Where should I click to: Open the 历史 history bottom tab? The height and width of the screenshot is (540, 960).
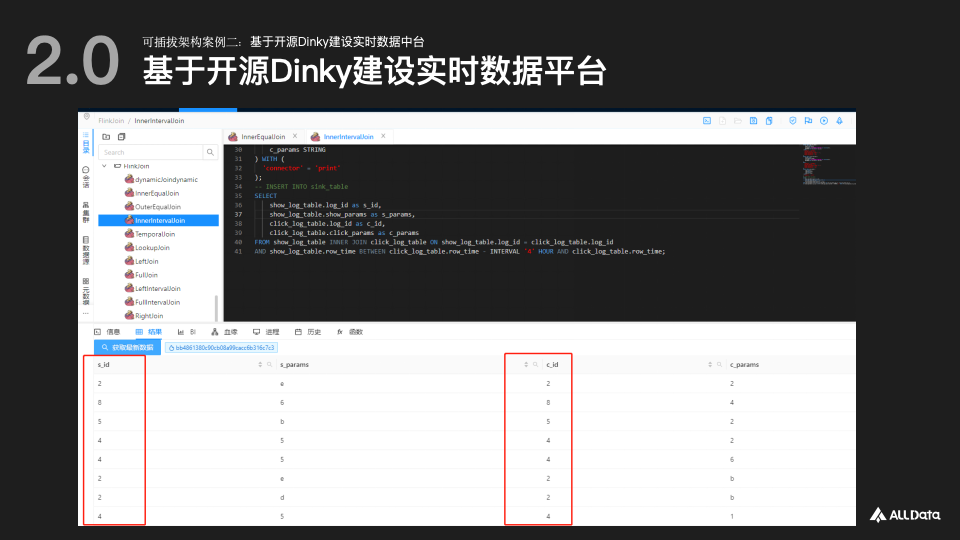[308, 332]
